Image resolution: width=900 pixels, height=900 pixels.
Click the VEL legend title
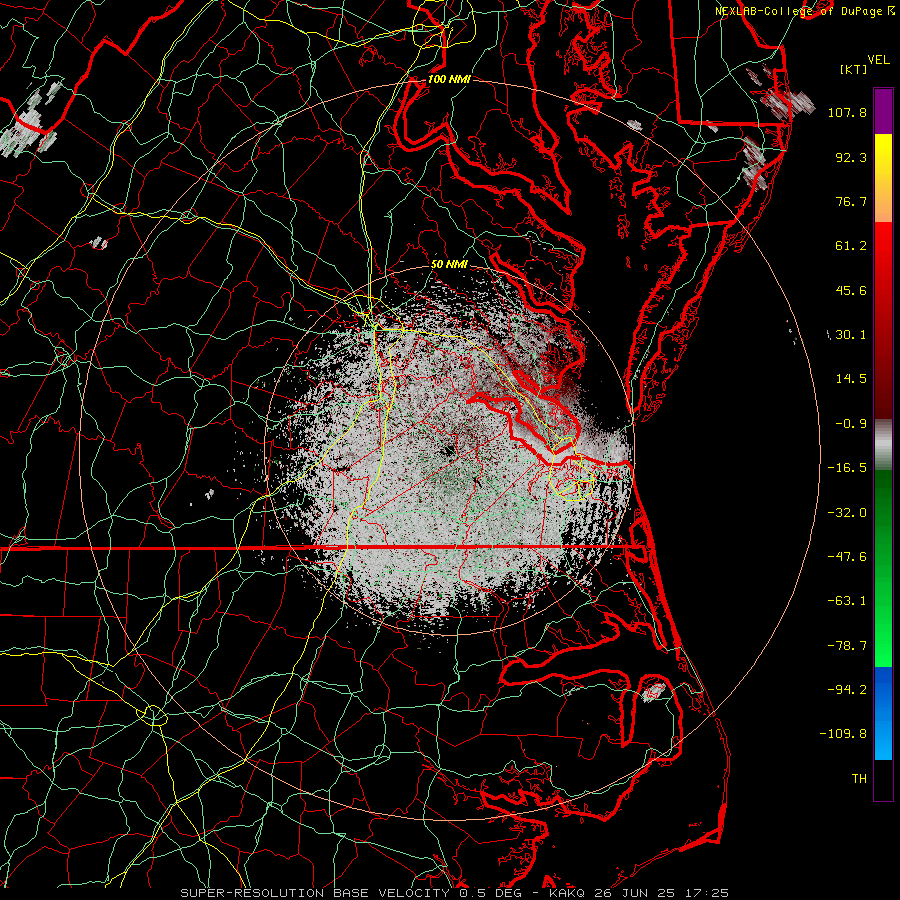point(878,60)
